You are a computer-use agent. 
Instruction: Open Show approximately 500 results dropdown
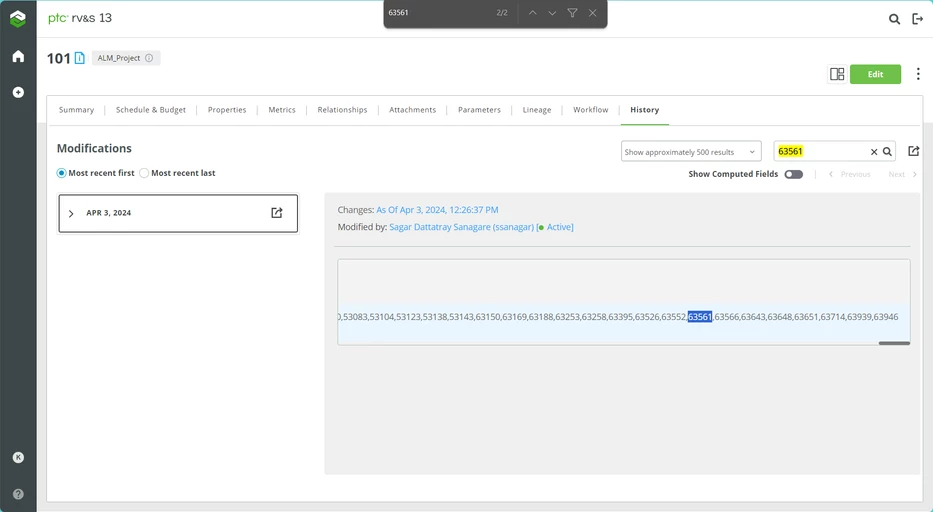pyautogui.click(x=691, y=151)
